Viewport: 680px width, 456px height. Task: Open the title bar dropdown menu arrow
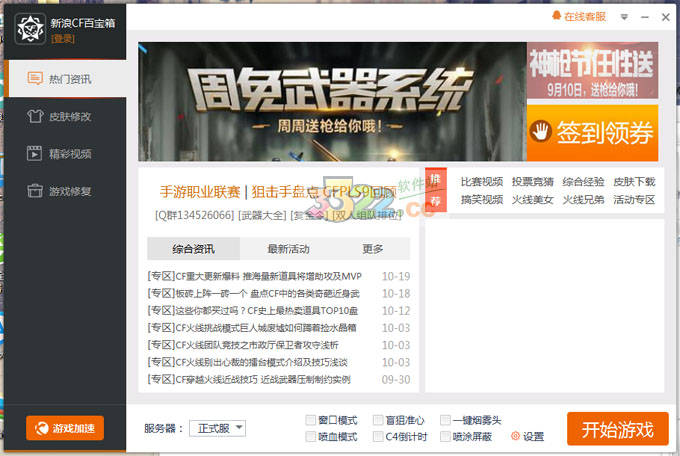[625, 17]
